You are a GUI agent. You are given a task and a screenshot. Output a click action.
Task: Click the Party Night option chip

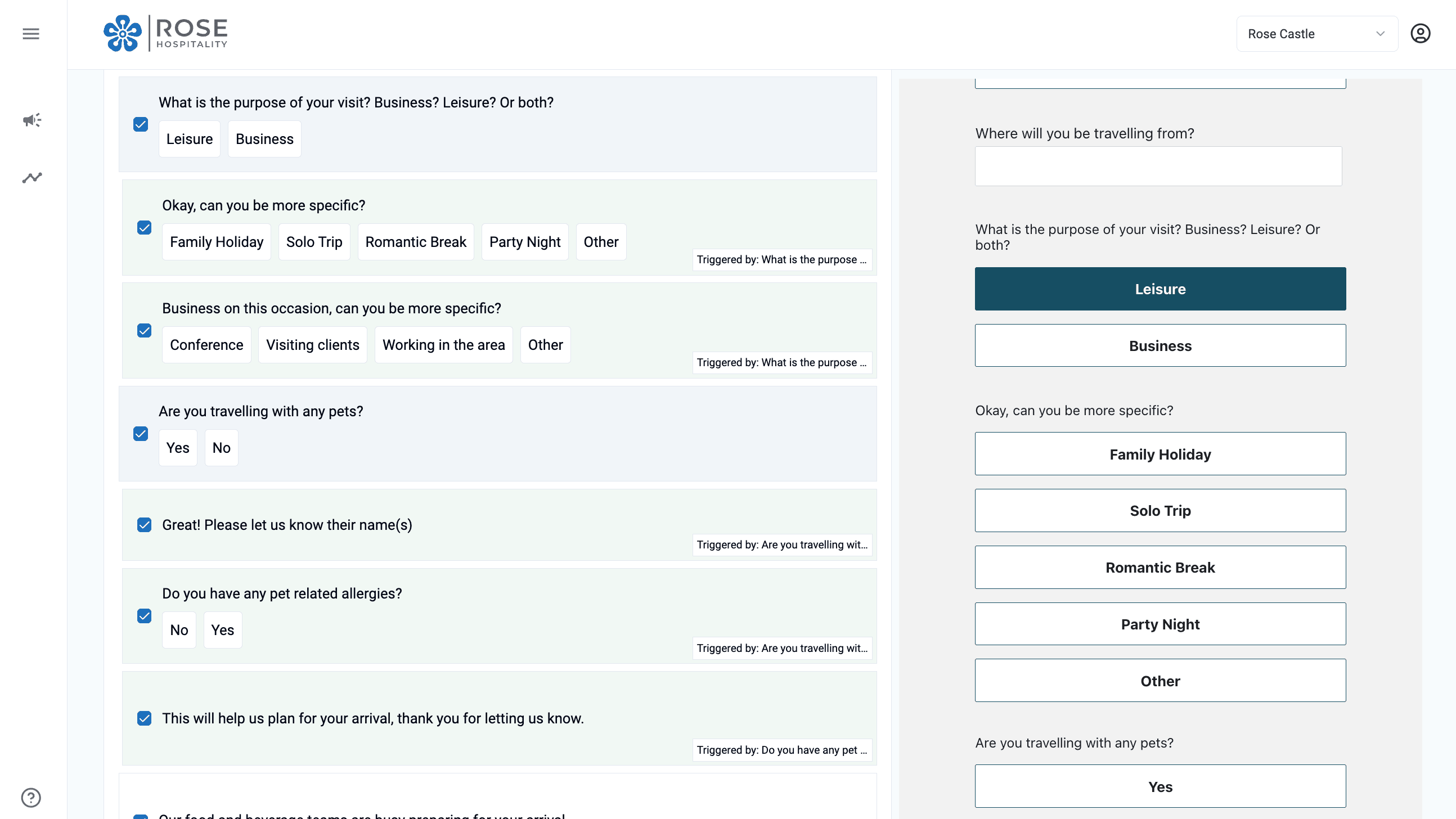point(524,242)
